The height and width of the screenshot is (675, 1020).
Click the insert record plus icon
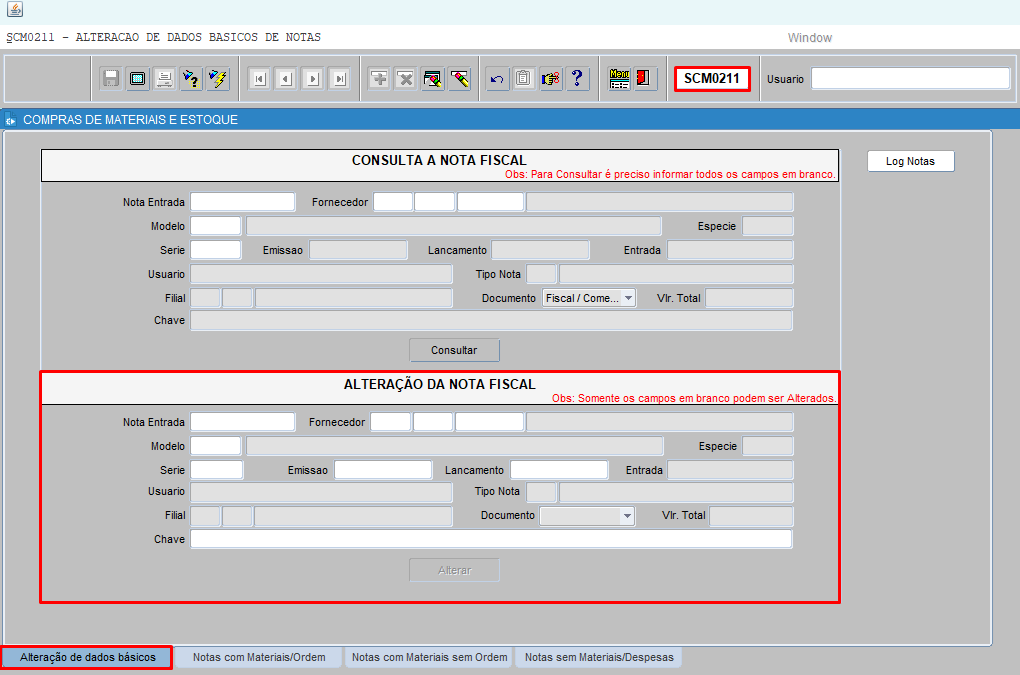379,79
